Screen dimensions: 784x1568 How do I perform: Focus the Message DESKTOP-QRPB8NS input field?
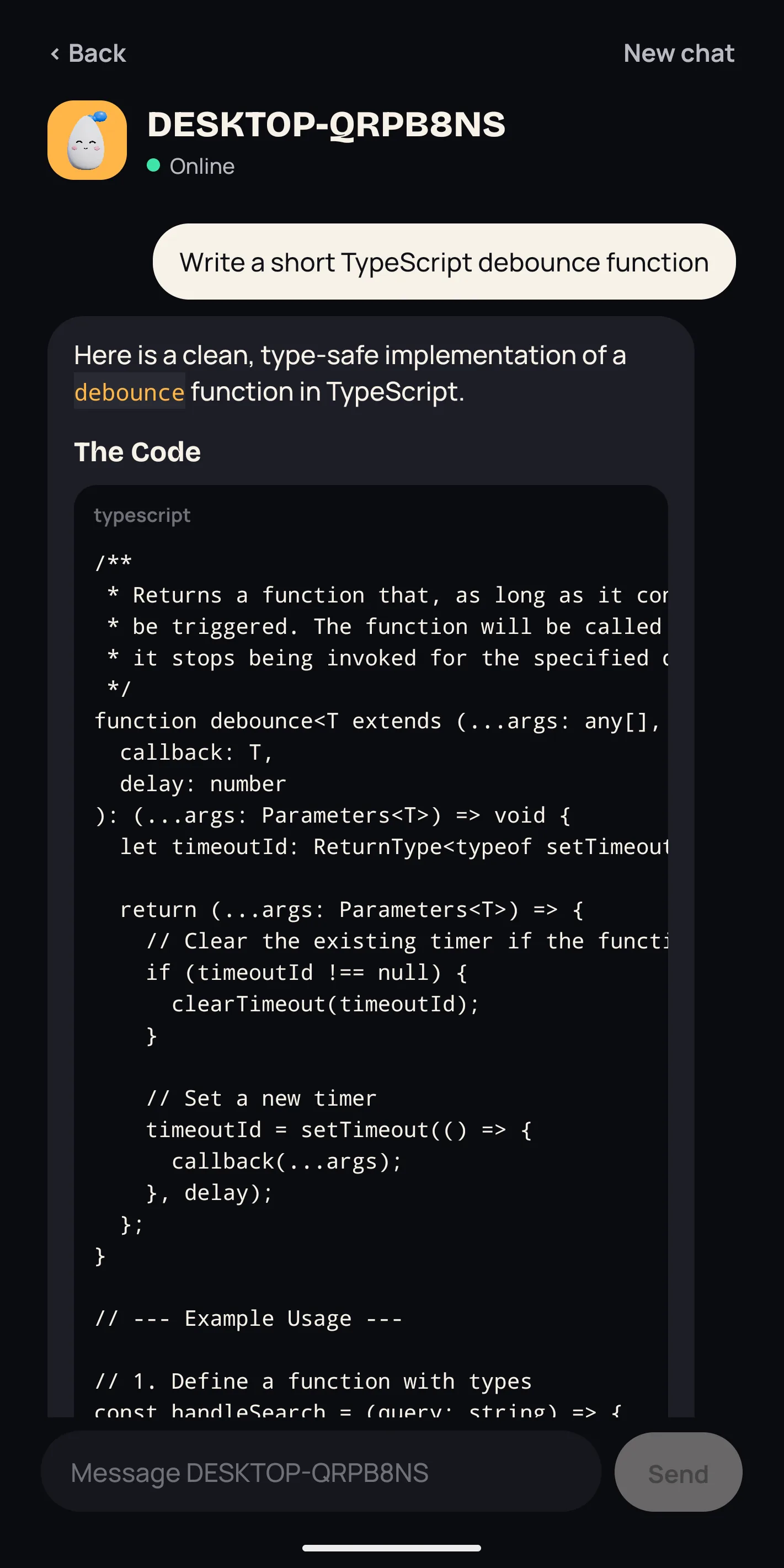pyautogui.click(x=321, y=1472)
